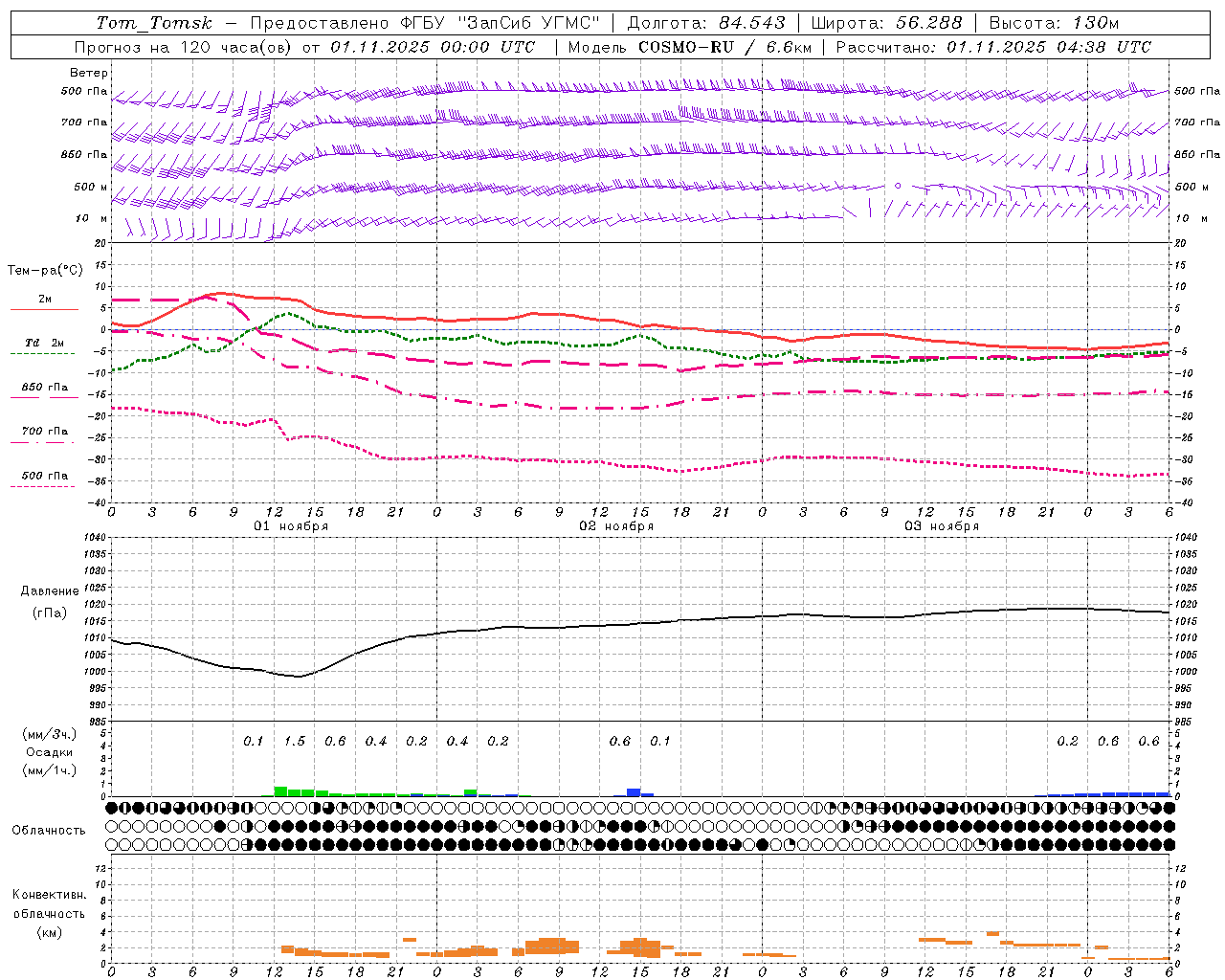Click the "03 ноября" date label
This screenshot has width=1225, height=980.
942,526
